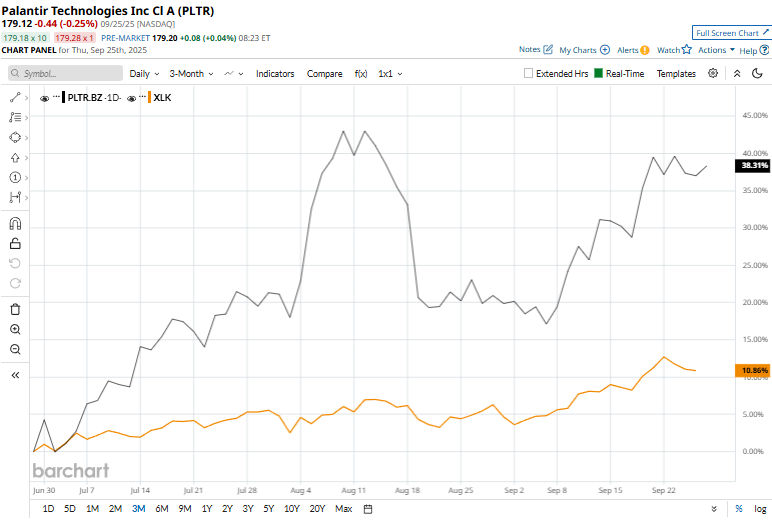Select the 1M range
This screenshot has width=772, height=528.
coord(93,509)
